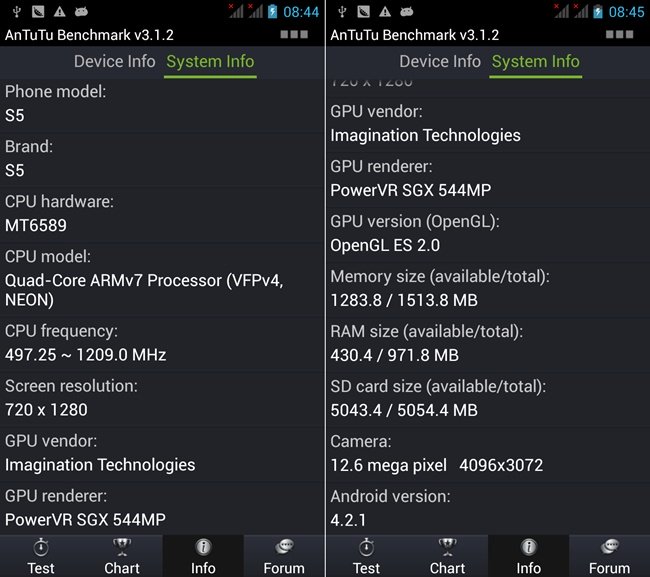Select the CPU hardware MT6589 entry

pyautogui.click(x=162, y=213)
